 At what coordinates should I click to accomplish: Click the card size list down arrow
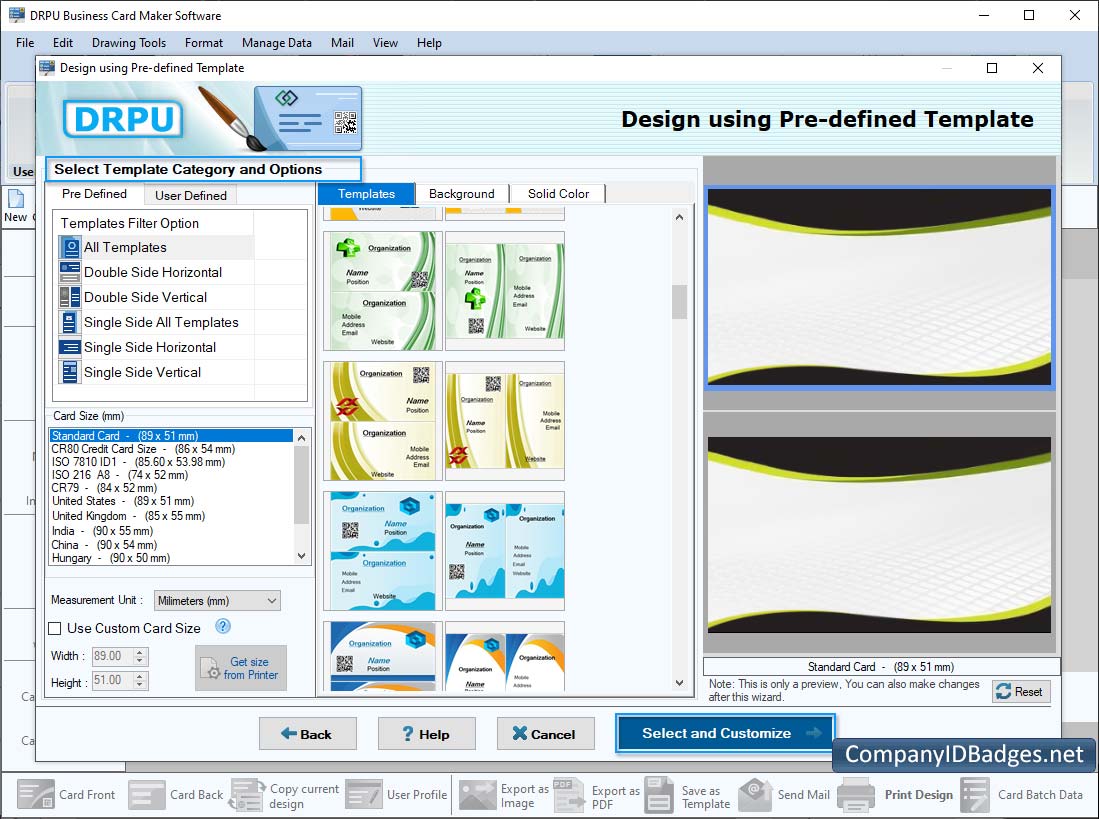pyautogui.click(x=301, y=556)
